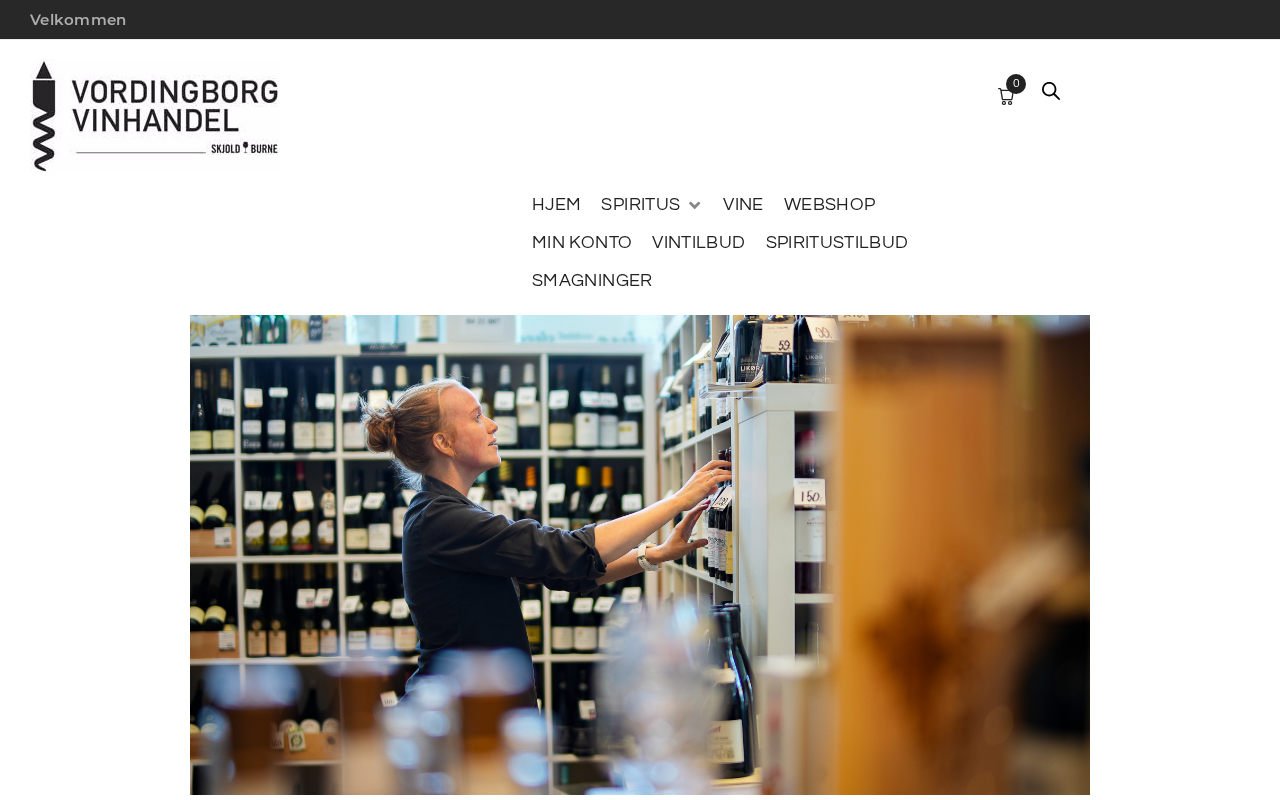1280x800 pixels.
Task: Open the Vine page
Action: click(743, 205)
